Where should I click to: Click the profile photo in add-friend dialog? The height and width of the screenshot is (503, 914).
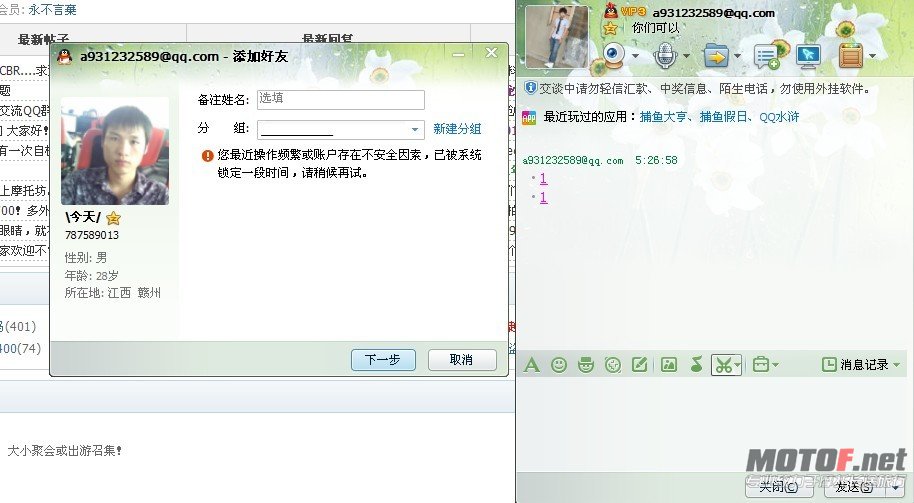tap(115, 151)
